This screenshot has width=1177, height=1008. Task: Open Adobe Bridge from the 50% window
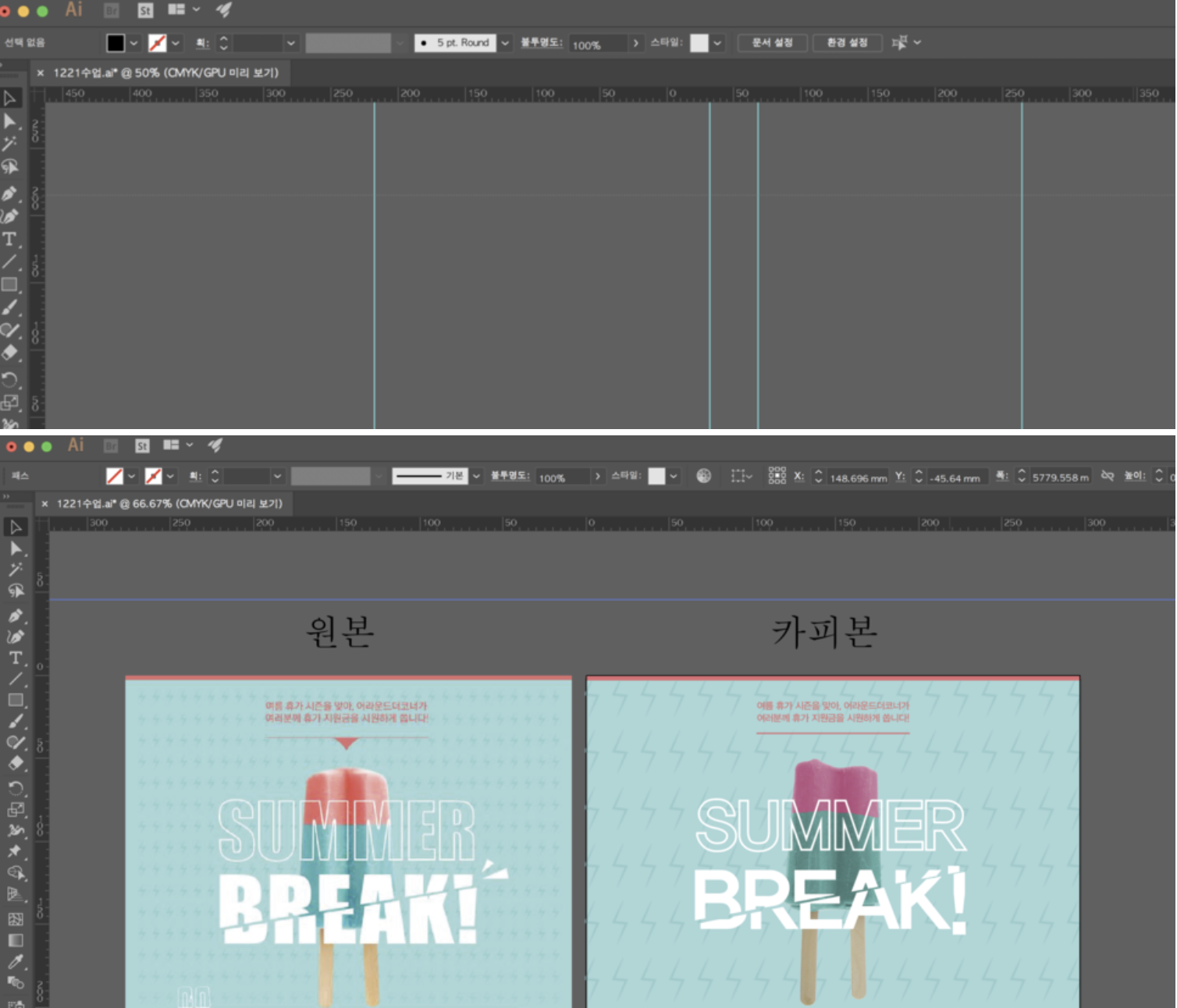[112, 10]
